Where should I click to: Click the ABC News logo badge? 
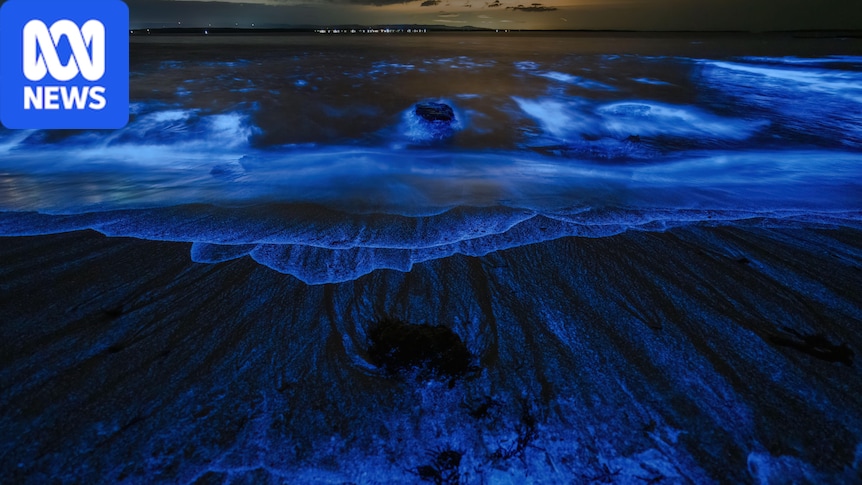coord(64,64)
